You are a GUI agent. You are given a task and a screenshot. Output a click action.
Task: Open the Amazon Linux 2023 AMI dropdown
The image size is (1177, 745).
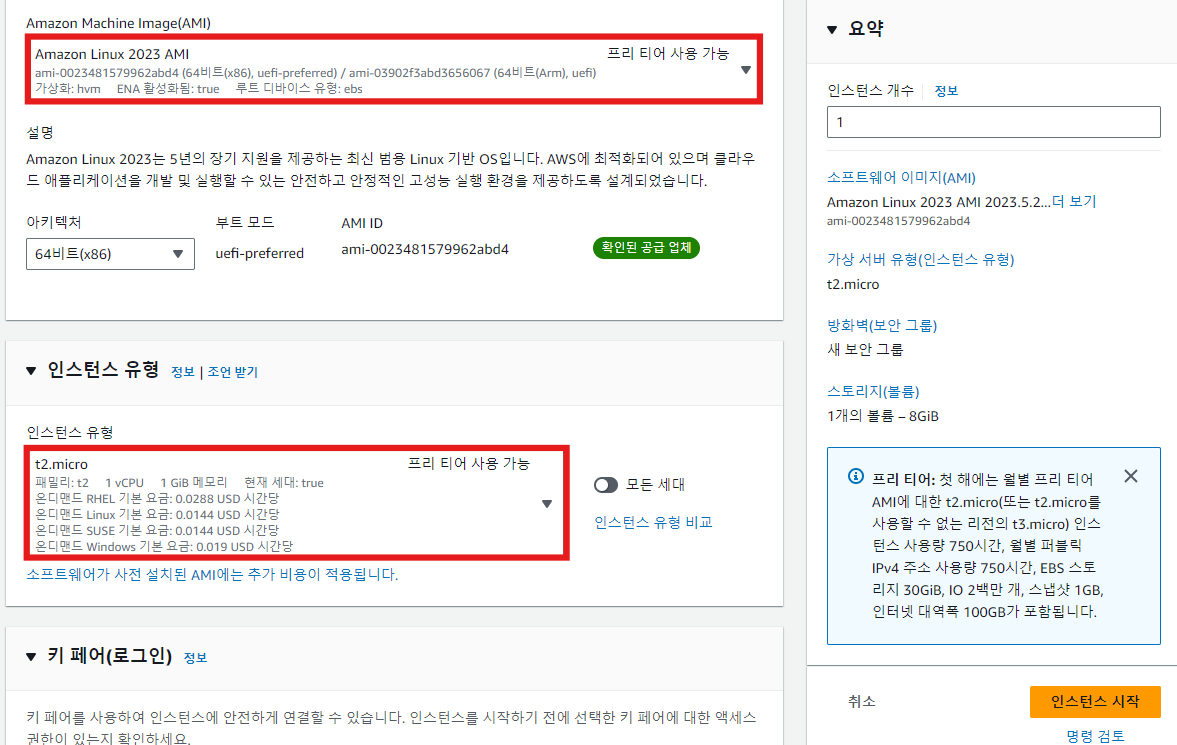[x=394, y=69]
